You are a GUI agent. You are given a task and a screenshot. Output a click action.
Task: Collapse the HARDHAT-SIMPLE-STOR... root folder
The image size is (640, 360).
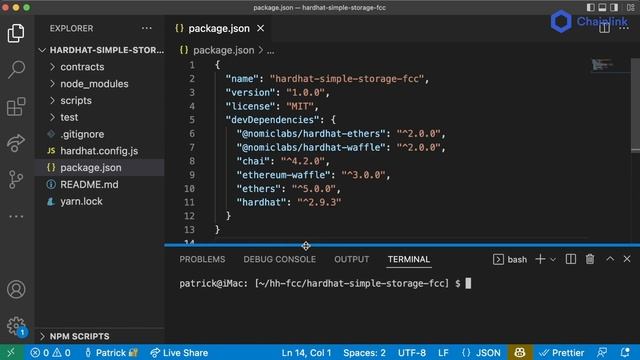(x=100, y=50)
